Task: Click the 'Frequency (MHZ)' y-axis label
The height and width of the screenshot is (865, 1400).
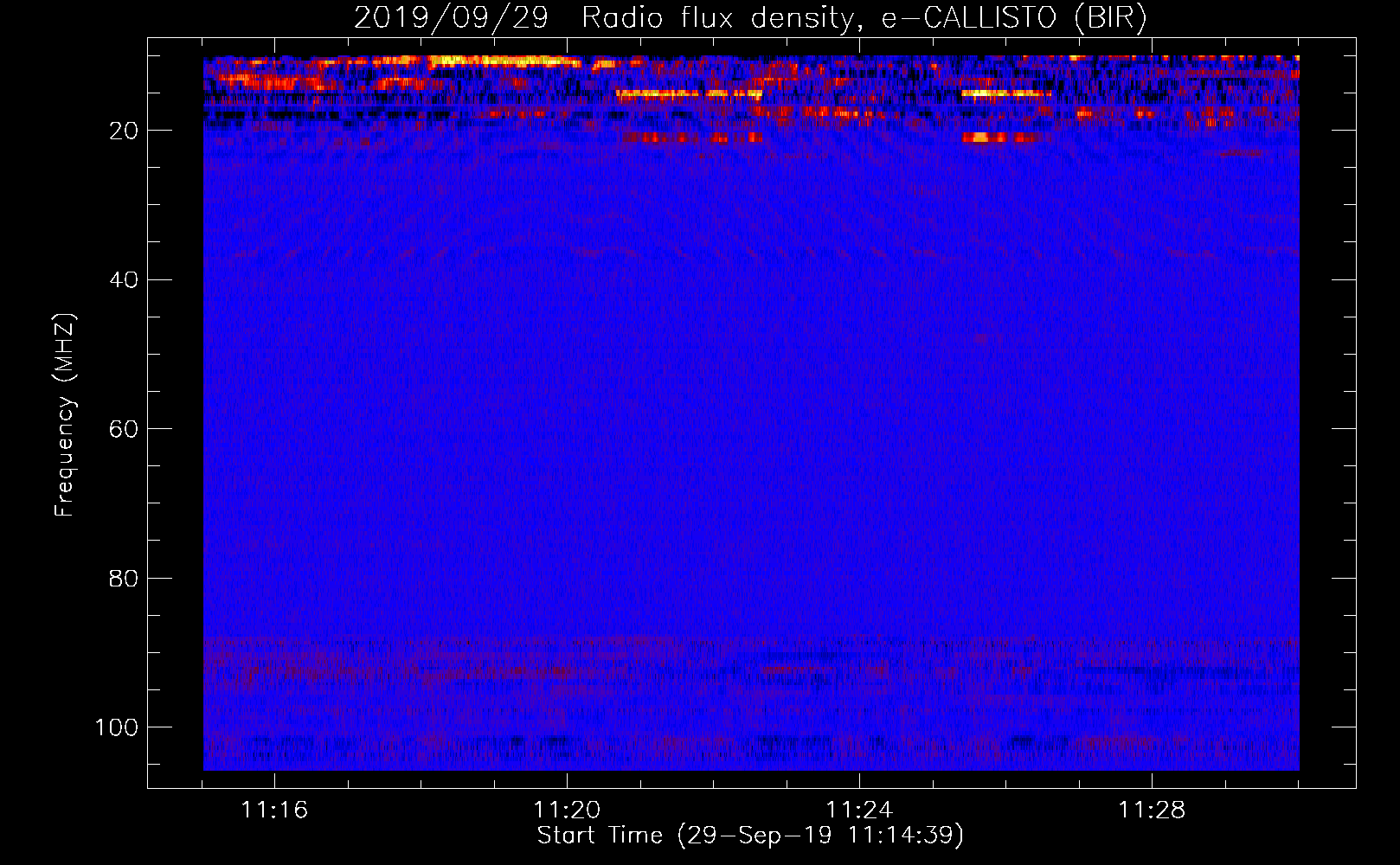Action: click(x=65, y=414)
